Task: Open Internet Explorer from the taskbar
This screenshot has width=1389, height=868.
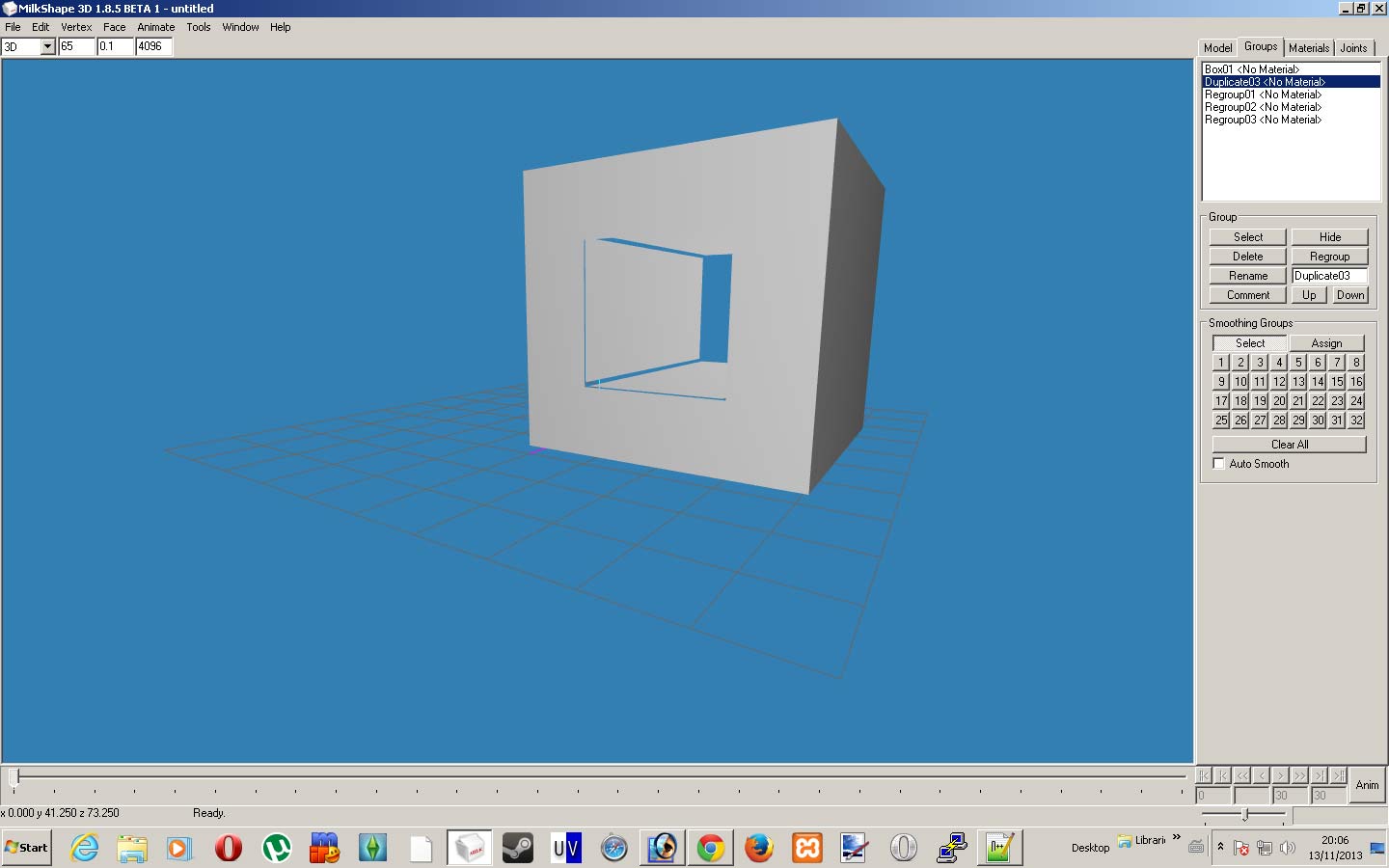Action: [x=85, y=848]
